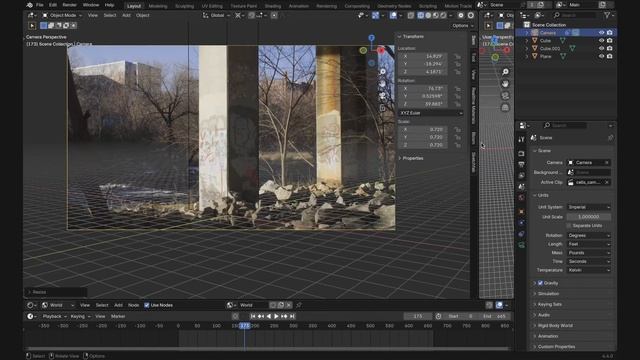
Task: Click the auto-keying record button in timeline
Action: pyautogui.click(x=235, y=316)
